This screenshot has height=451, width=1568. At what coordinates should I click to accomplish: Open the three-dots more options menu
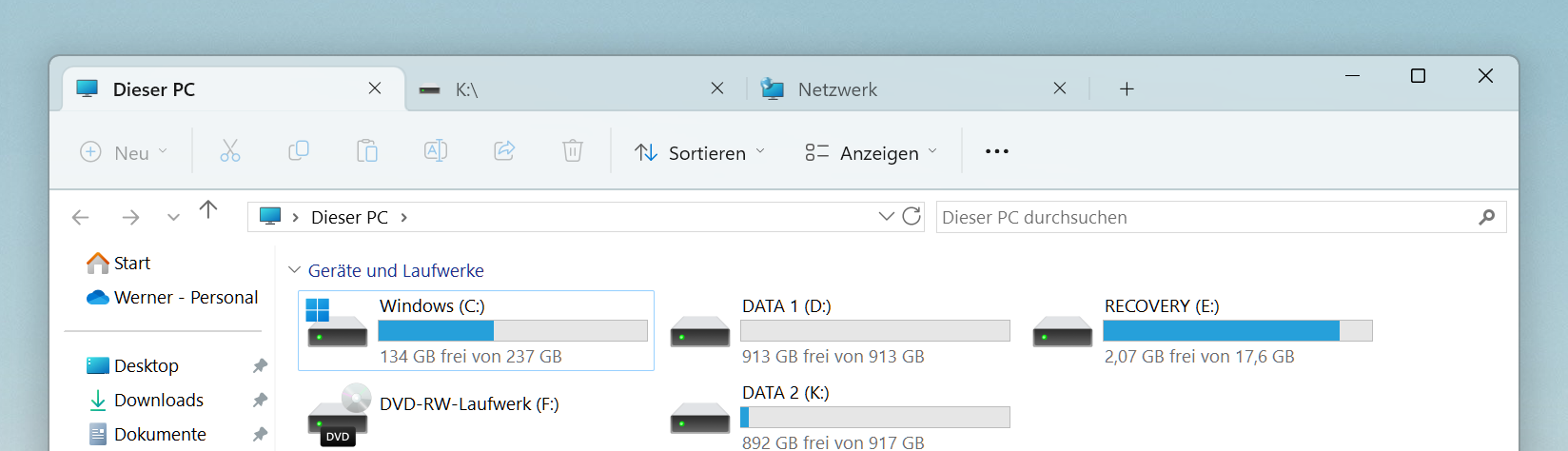click(997, 151)
